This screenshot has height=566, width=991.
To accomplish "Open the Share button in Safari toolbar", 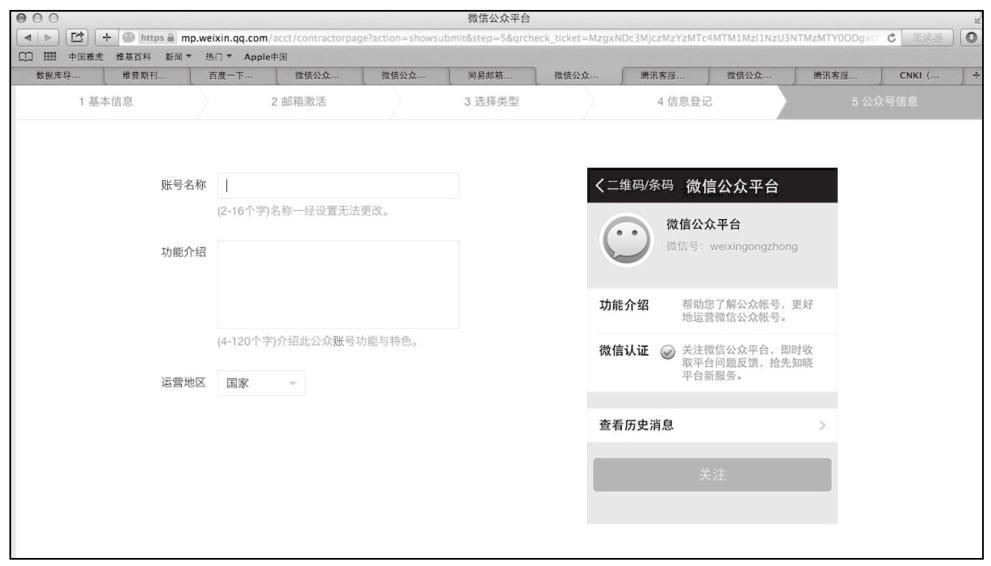I will (x=77, y=37).
